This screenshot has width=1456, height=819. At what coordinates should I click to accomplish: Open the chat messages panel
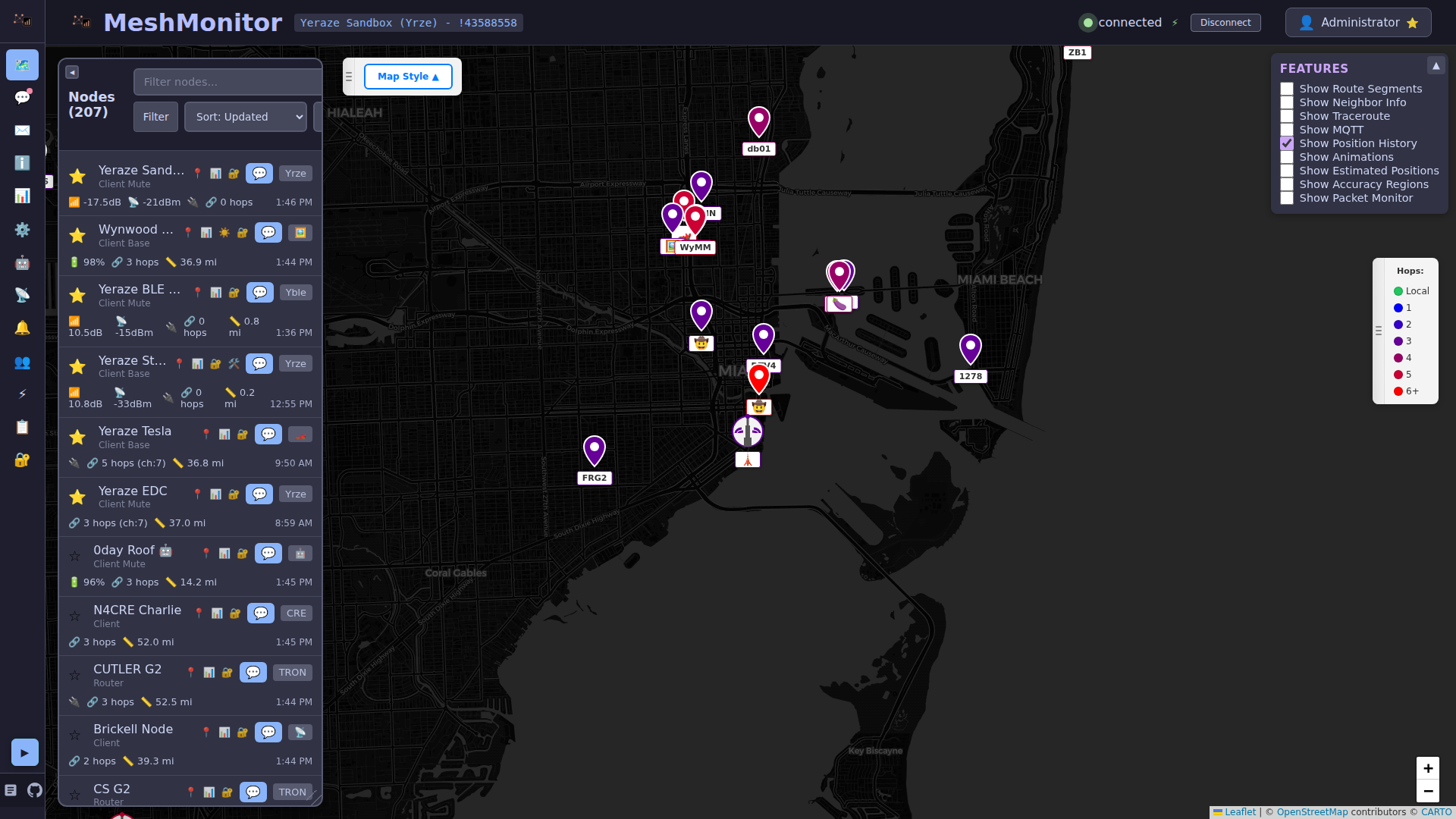coord(22,97)
